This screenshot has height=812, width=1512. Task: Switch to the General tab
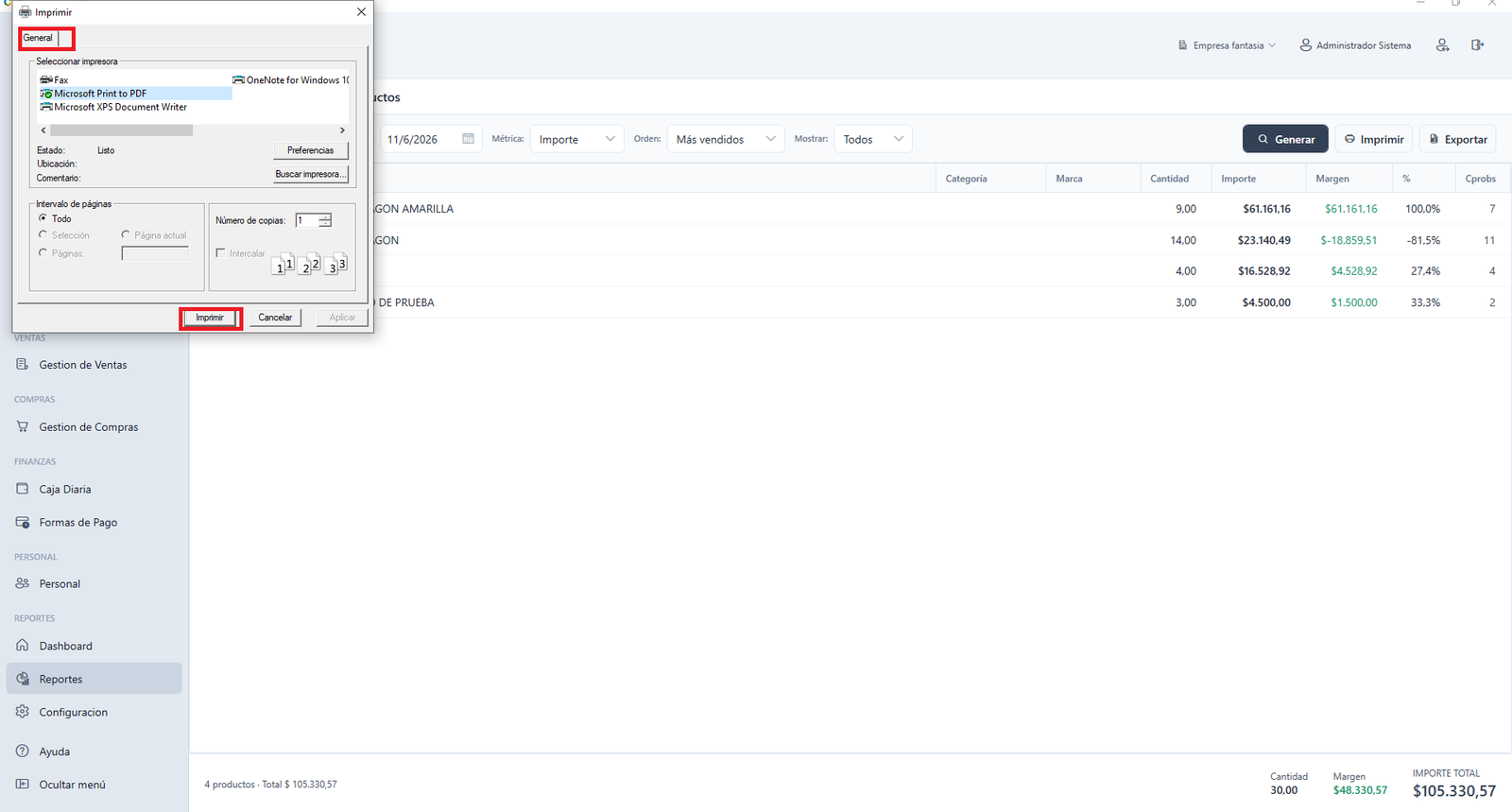pos(38,38)
